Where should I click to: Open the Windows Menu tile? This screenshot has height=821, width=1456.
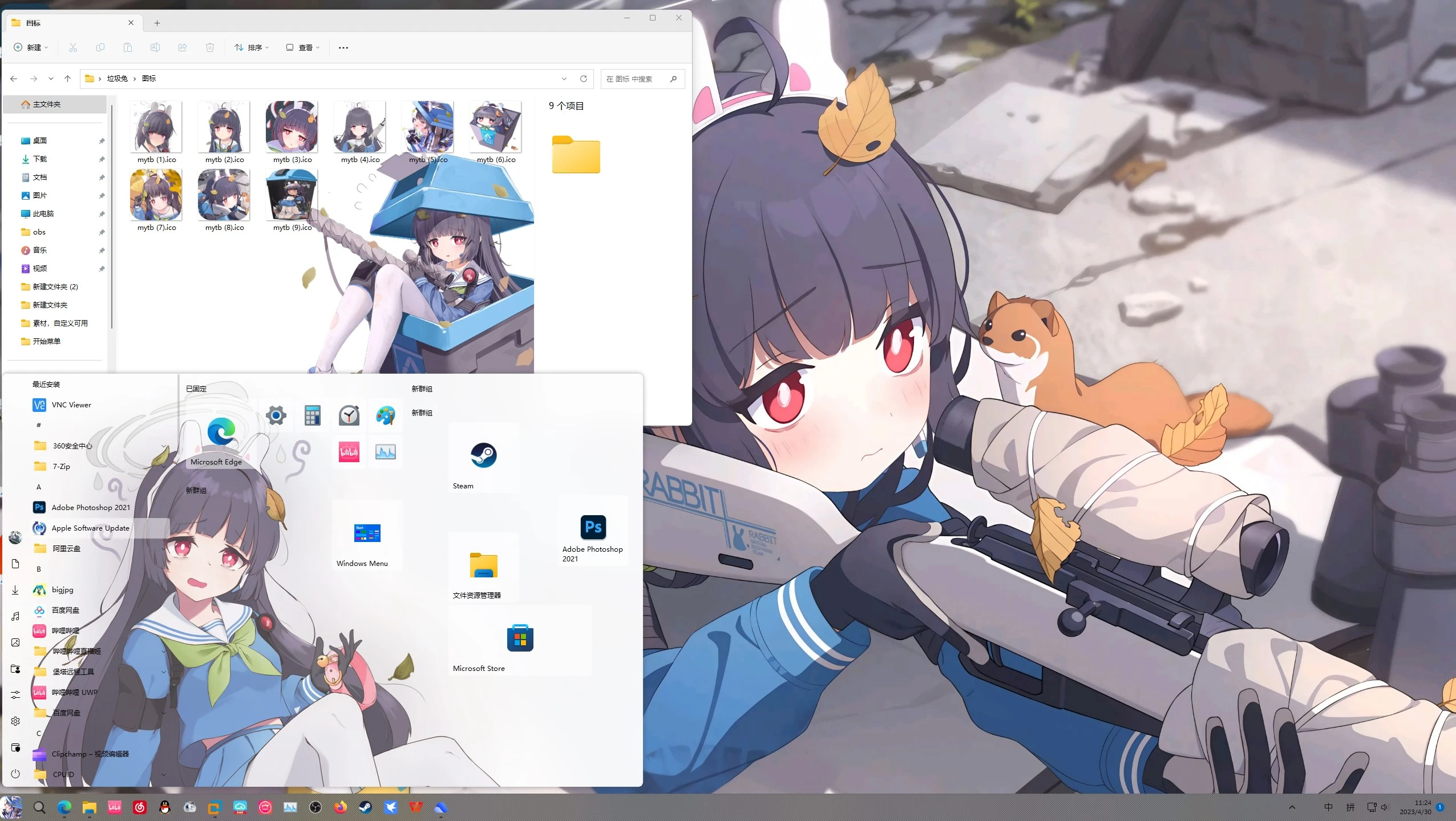367,535
